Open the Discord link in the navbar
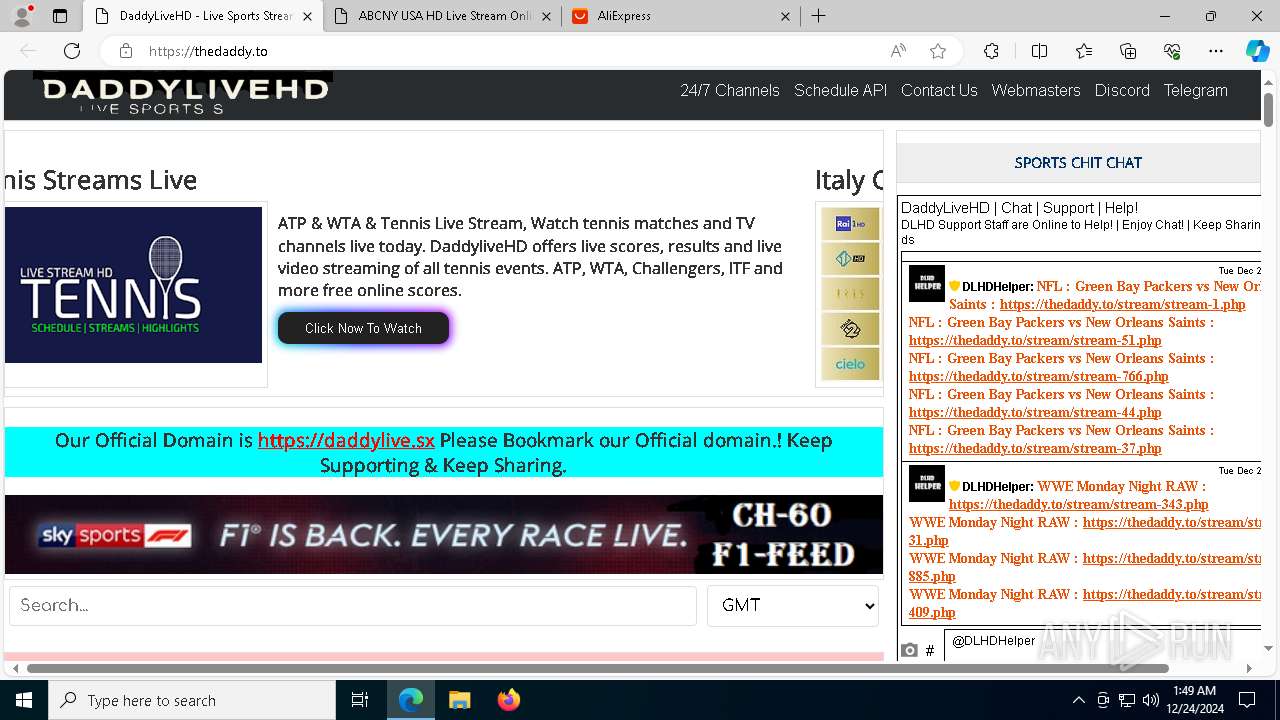Image resolution: width=1280 pixels, height=720 pixels. (x=1122, y=90)
